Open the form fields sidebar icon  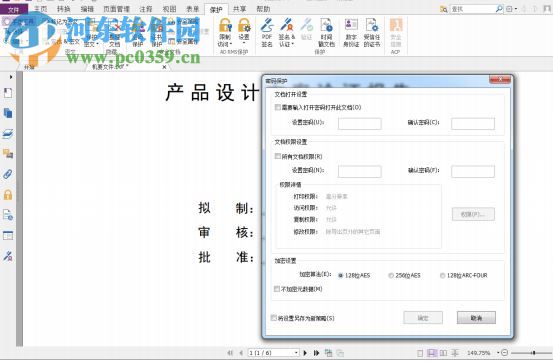pyautogui.click(x=8, y=235)
